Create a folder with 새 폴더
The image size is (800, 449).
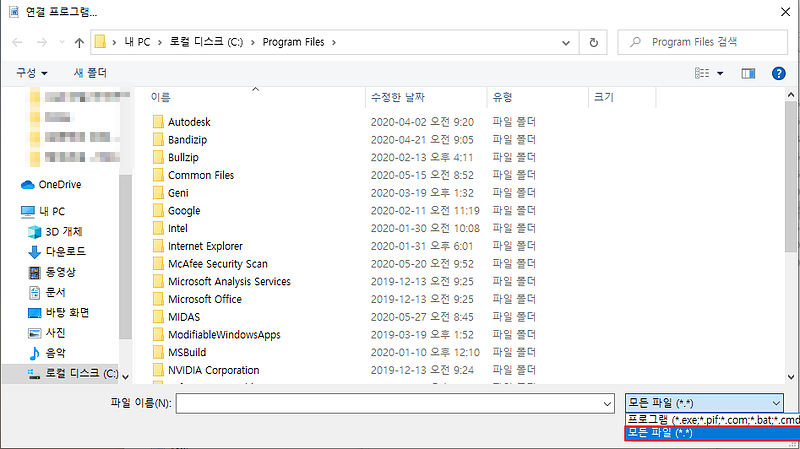click(x=90, y=73)
